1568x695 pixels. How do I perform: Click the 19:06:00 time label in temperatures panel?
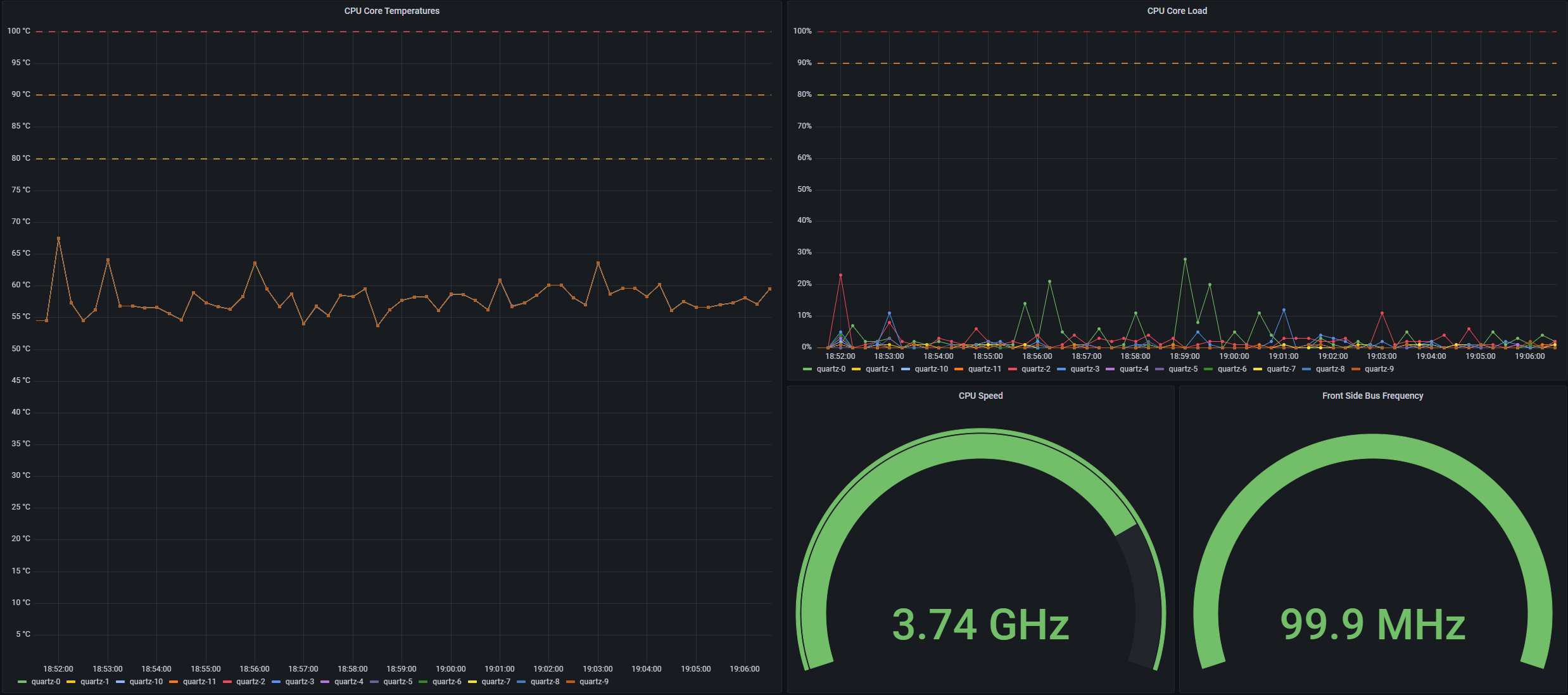pyautogui.click(x=745, y=669)
